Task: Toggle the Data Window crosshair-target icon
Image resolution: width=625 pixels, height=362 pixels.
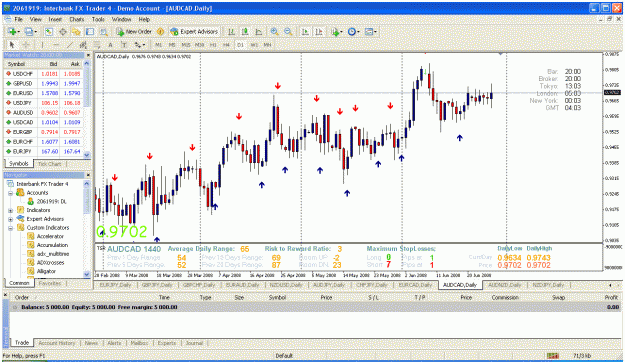Action: click(63, 31)
